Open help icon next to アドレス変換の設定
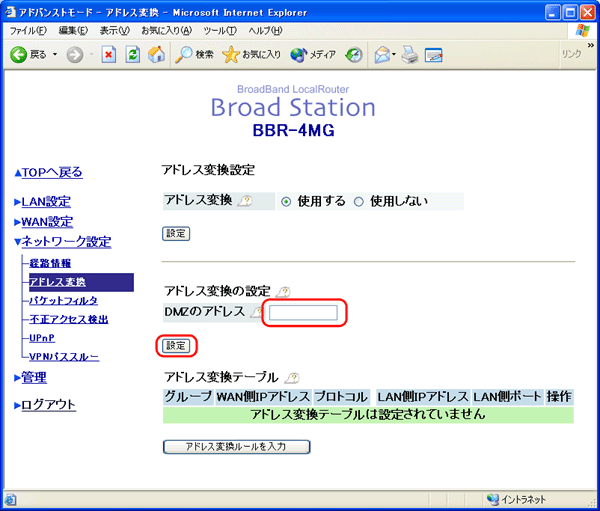 (x=283, y=292)
